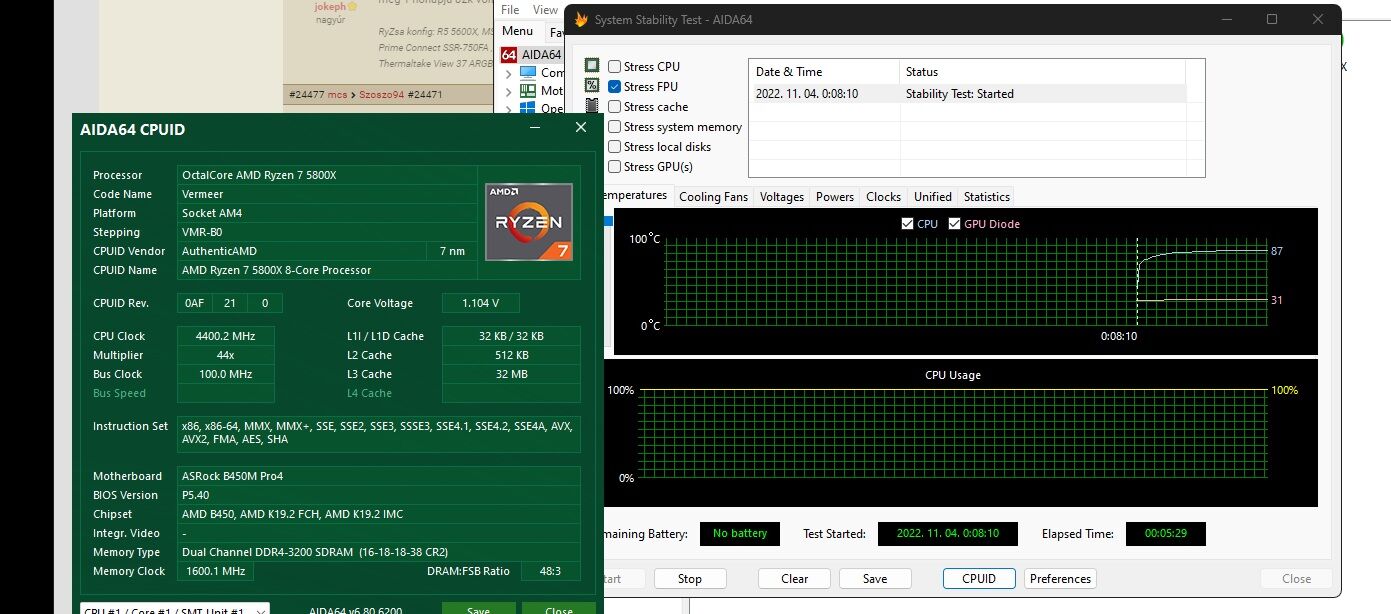Click the Stress cache memory chip icon
The height and width of the screenshot is (614, 1391).
pyautogui.click(x=592, y=106)
